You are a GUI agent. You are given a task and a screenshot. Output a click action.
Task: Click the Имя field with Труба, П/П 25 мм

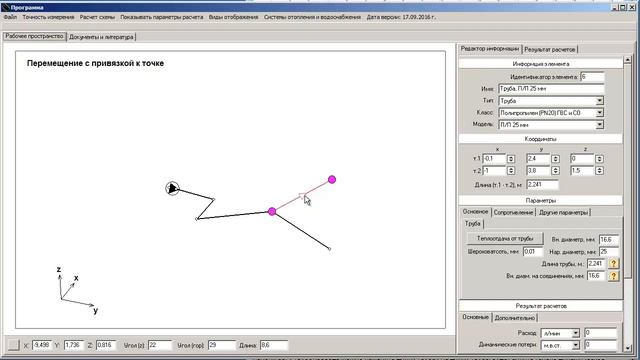[551, 89]
